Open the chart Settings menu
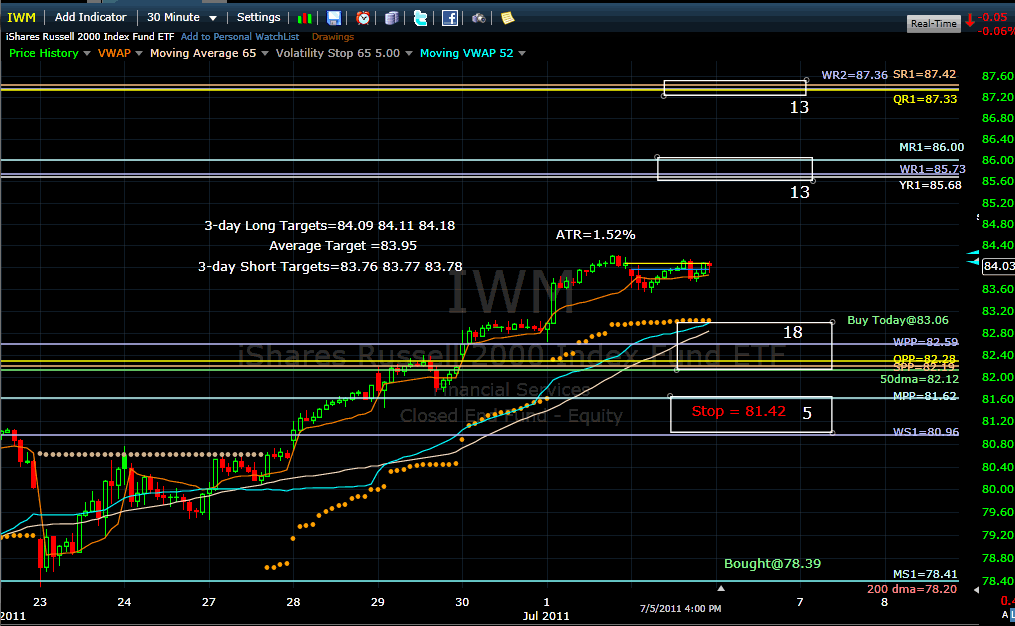The height and width of the screenshot is (626, 1015). coord(258,17)
